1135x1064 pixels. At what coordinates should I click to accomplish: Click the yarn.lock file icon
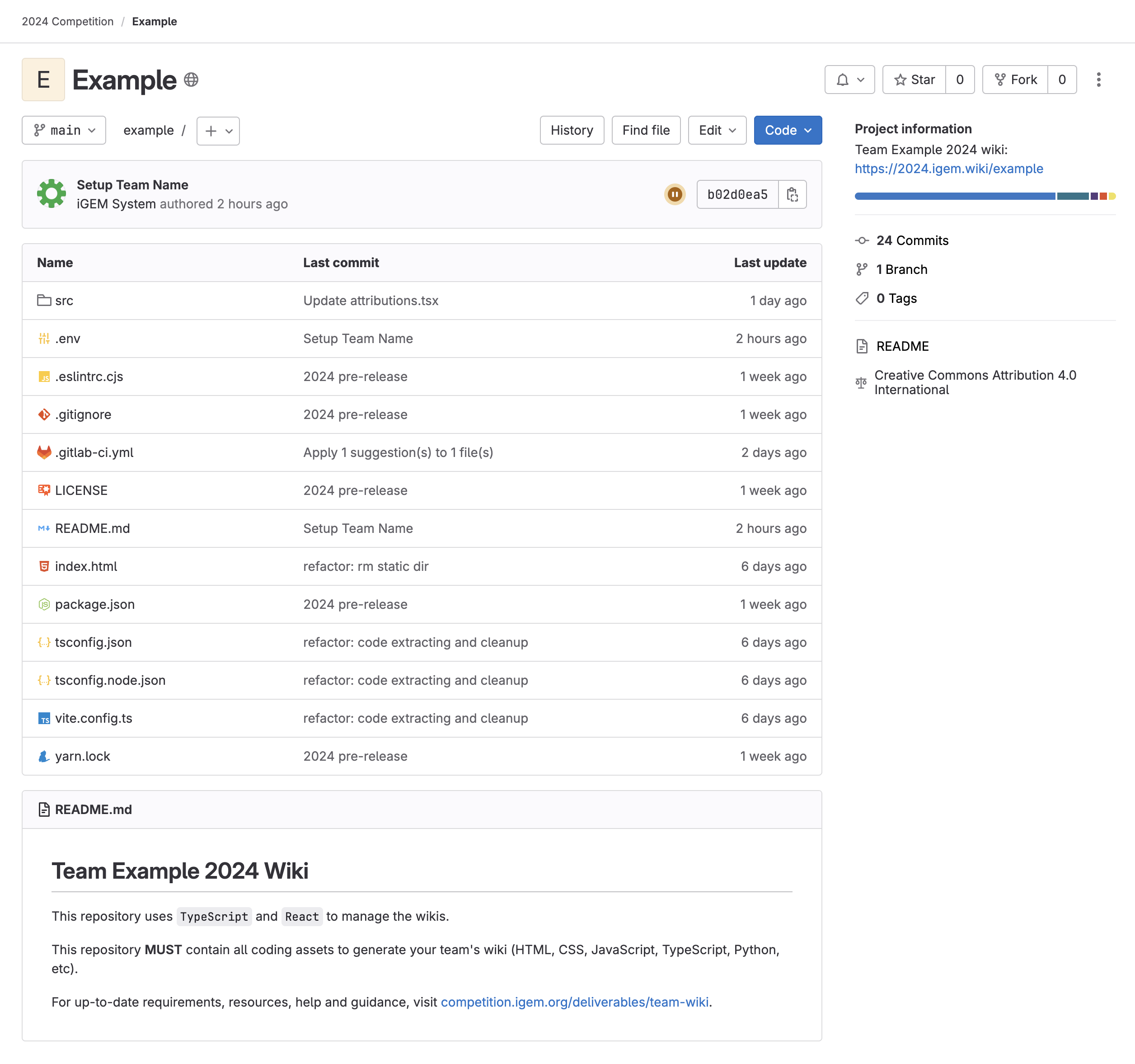[44, 756]
